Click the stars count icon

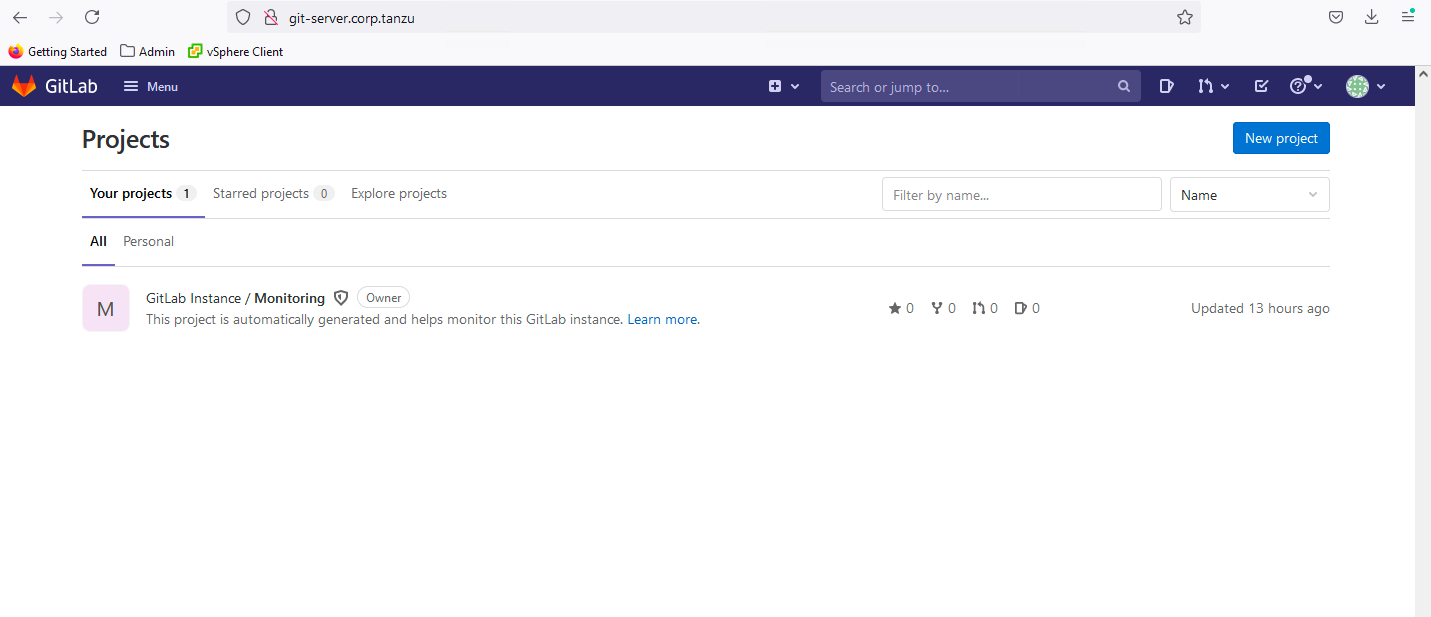coord(901,308)
